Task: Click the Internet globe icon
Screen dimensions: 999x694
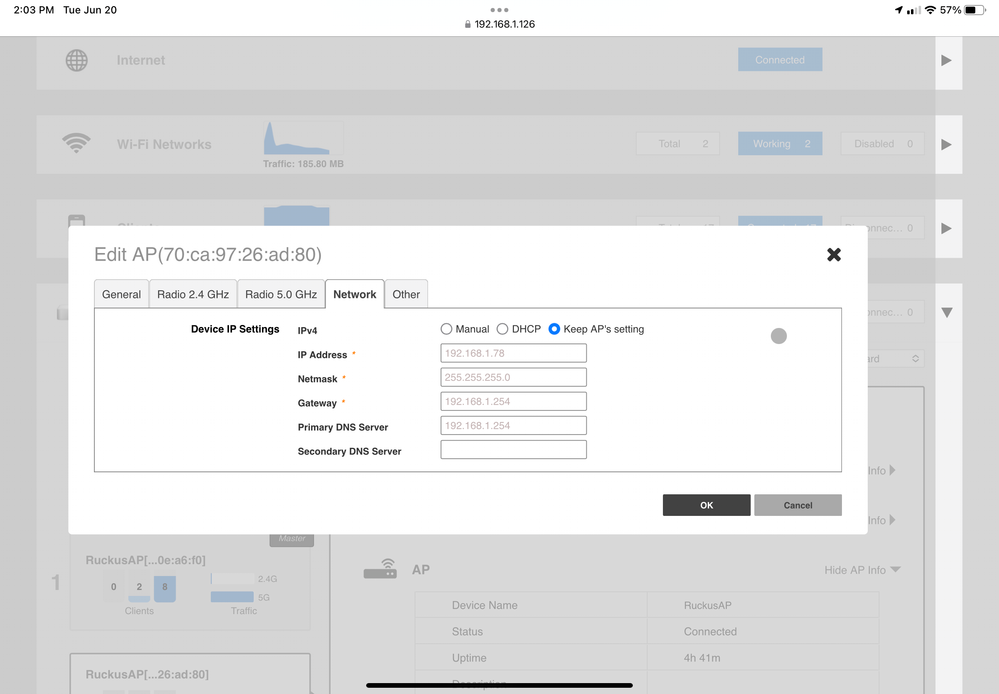Action: 77,60
